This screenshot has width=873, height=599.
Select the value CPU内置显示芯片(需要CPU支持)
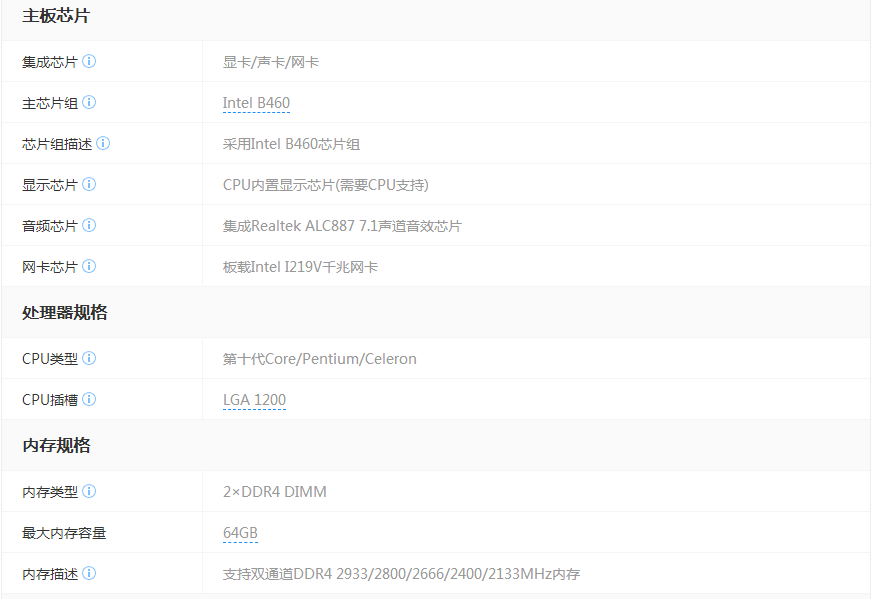(326, 185)
